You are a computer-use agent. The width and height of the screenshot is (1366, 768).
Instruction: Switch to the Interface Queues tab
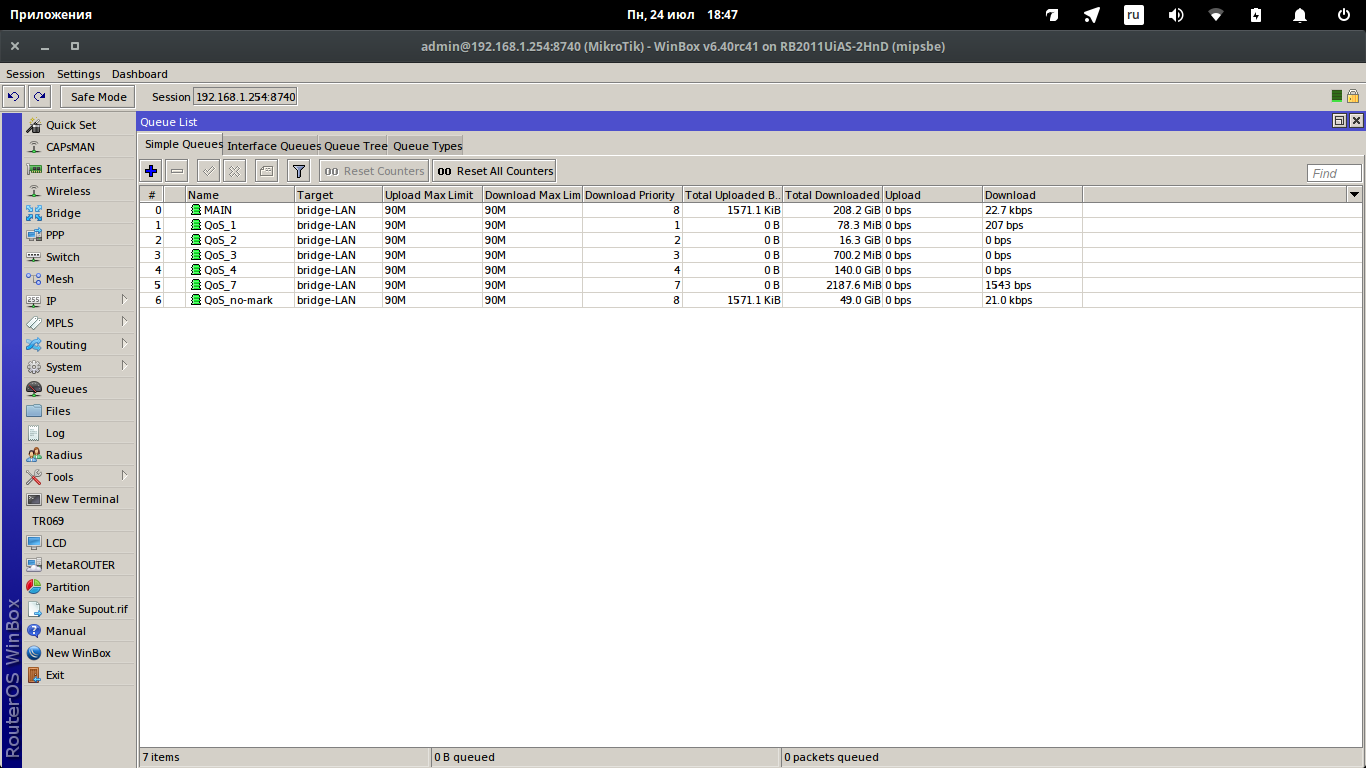point(272,146)
